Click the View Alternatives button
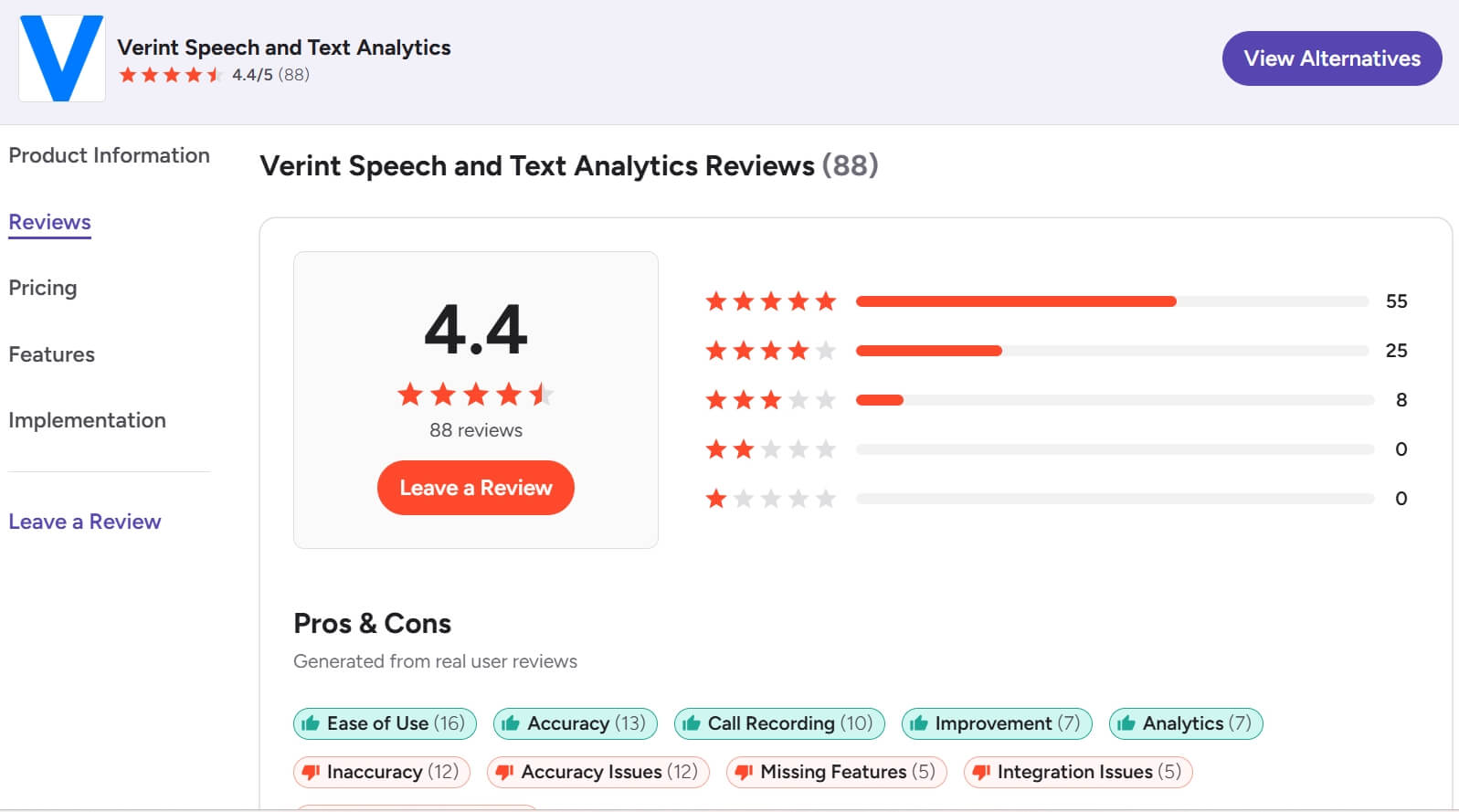The image size is (1459, 812). [x=1331, y=58]
